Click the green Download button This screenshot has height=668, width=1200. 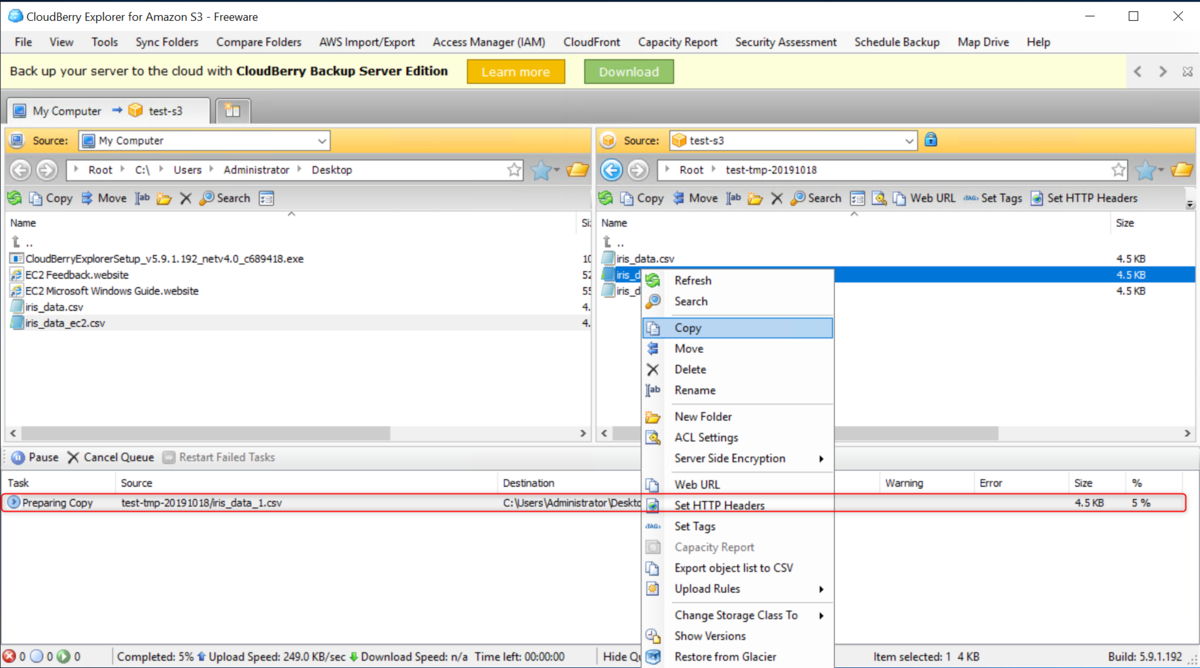(x=629, y=72)
